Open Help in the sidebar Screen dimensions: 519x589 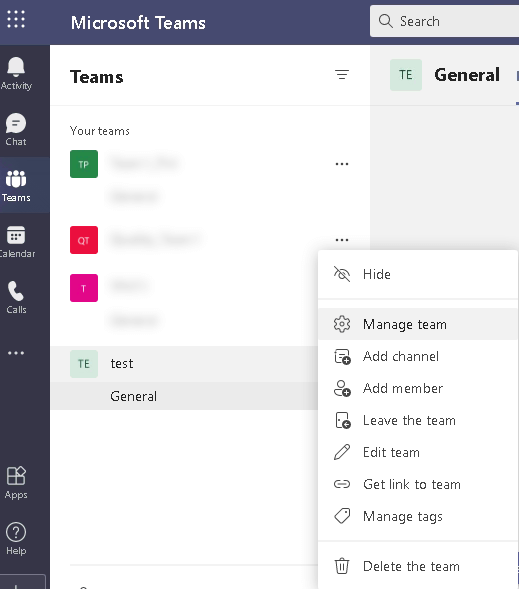click(16, 539)
